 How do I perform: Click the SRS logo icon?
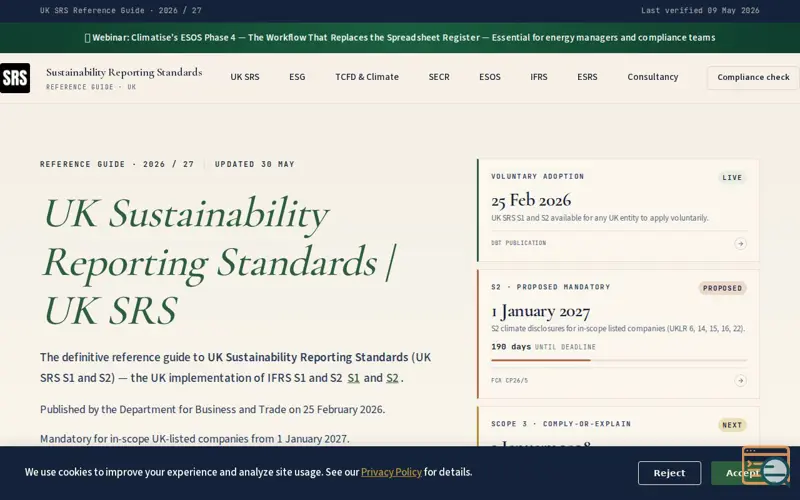tap(15, 78)
